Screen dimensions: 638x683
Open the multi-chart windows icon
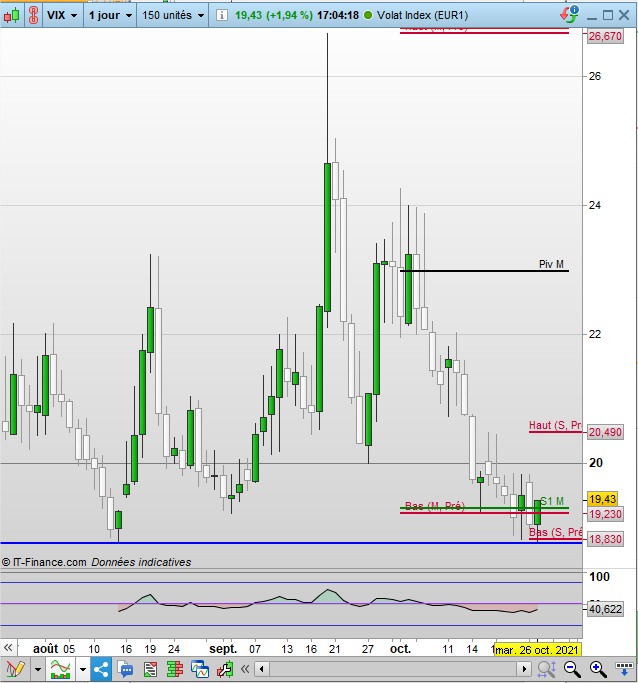(200, 669)
